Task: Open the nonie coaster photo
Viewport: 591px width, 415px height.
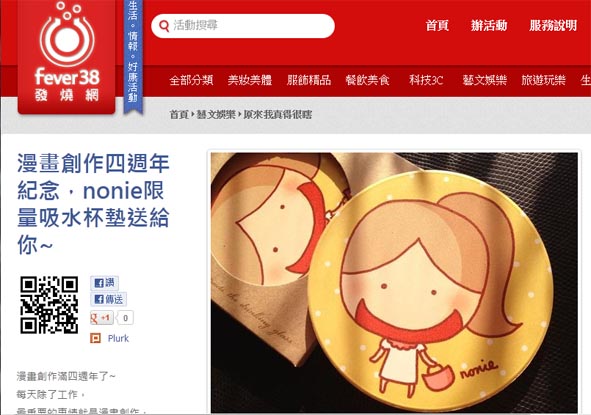Action: tap(394, 282)
